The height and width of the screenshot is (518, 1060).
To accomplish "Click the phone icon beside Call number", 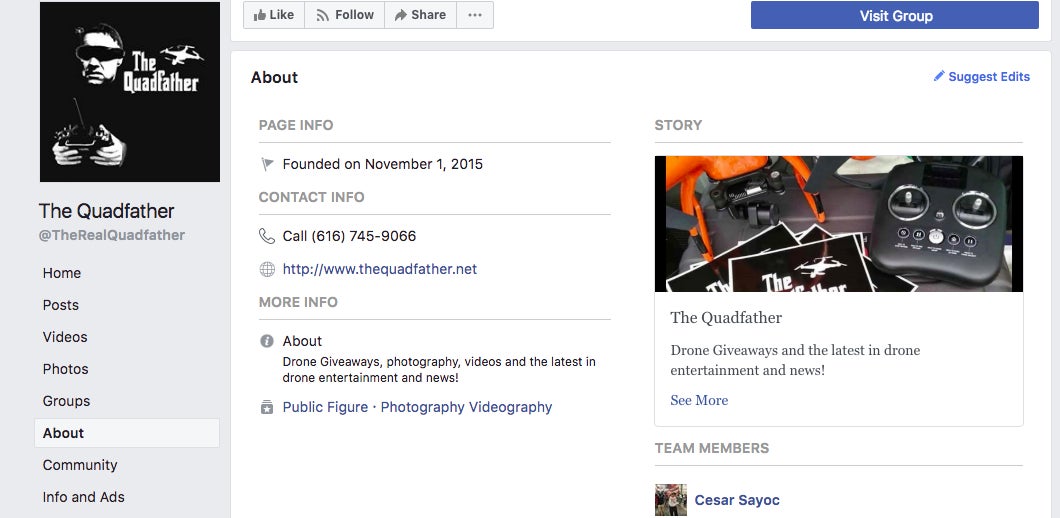I will [267, 236].
